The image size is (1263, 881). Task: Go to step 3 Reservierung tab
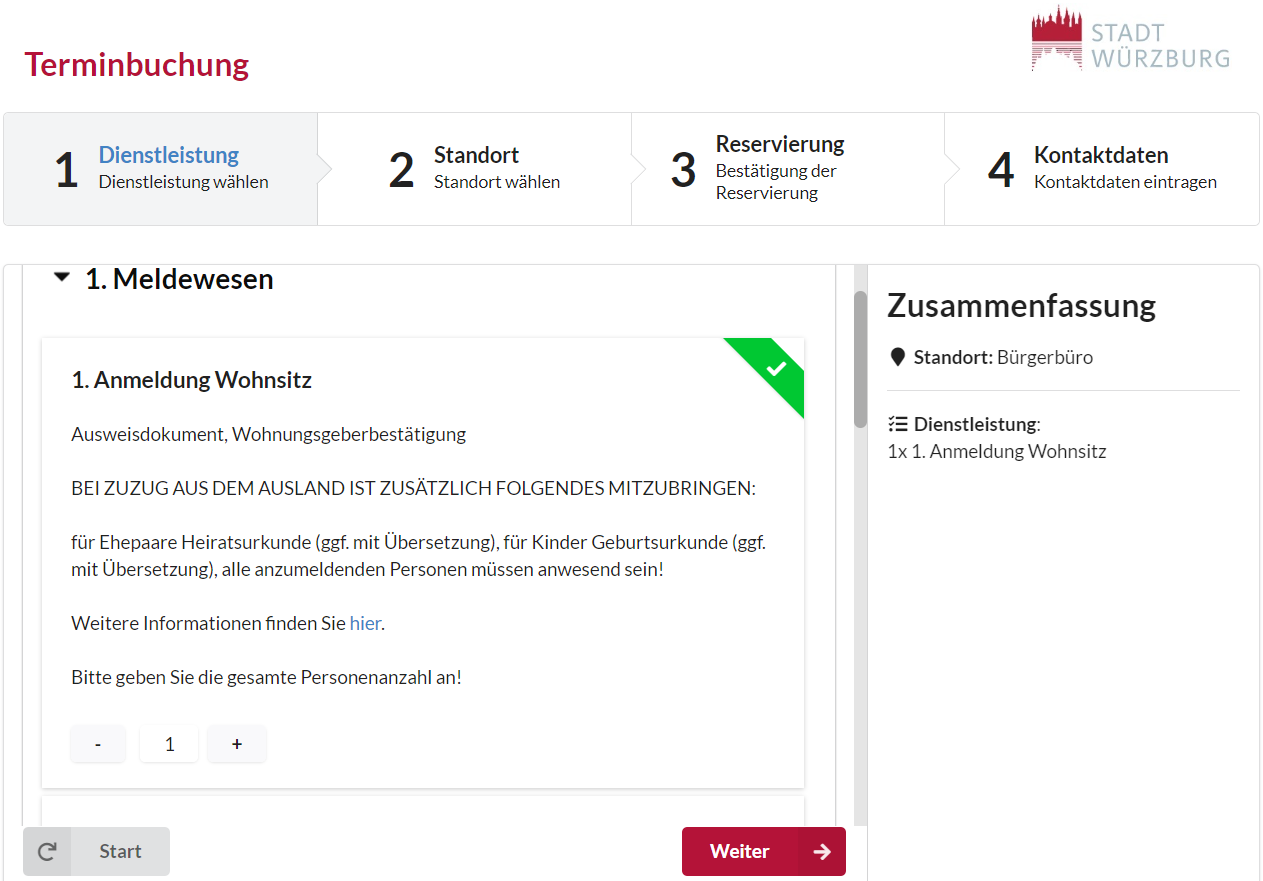pos(788,169)
